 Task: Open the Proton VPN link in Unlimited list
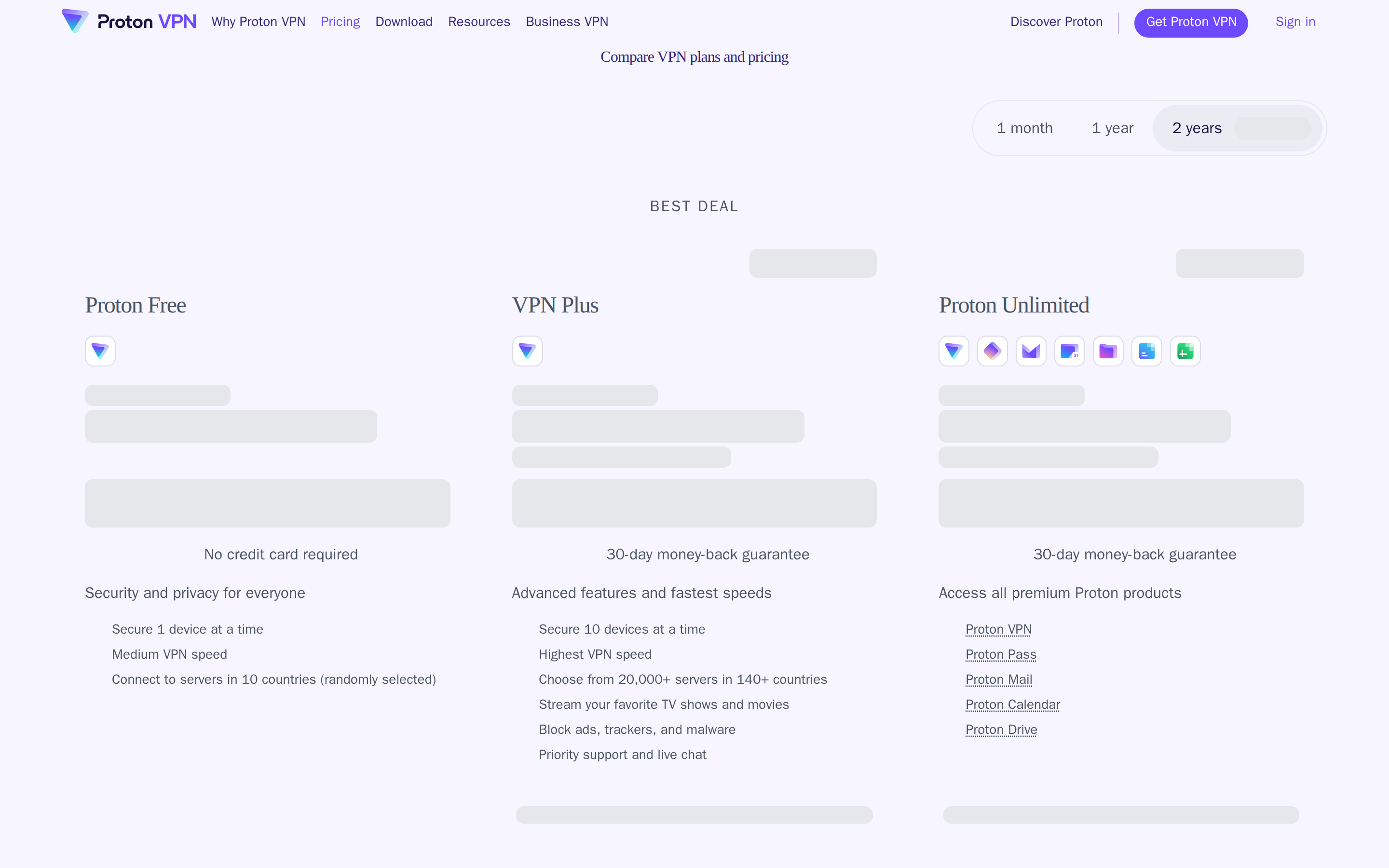point(999,629)
